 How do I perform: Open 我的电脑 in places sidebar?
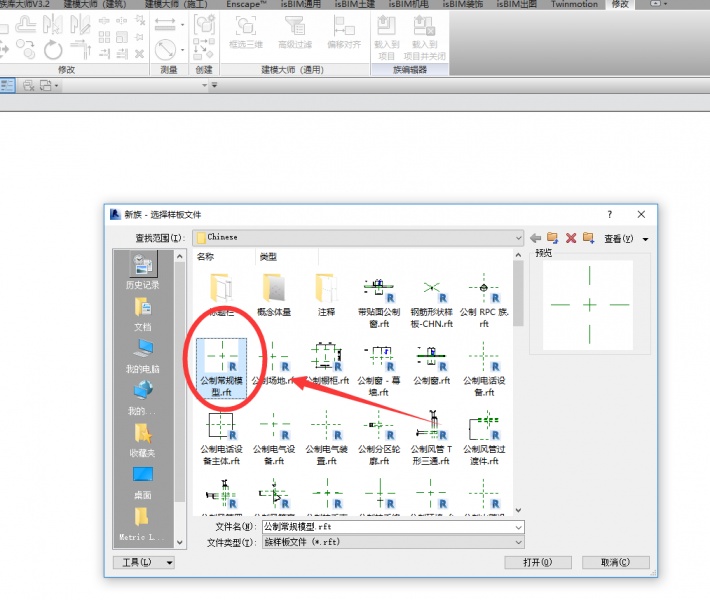[x=143, y=354]
